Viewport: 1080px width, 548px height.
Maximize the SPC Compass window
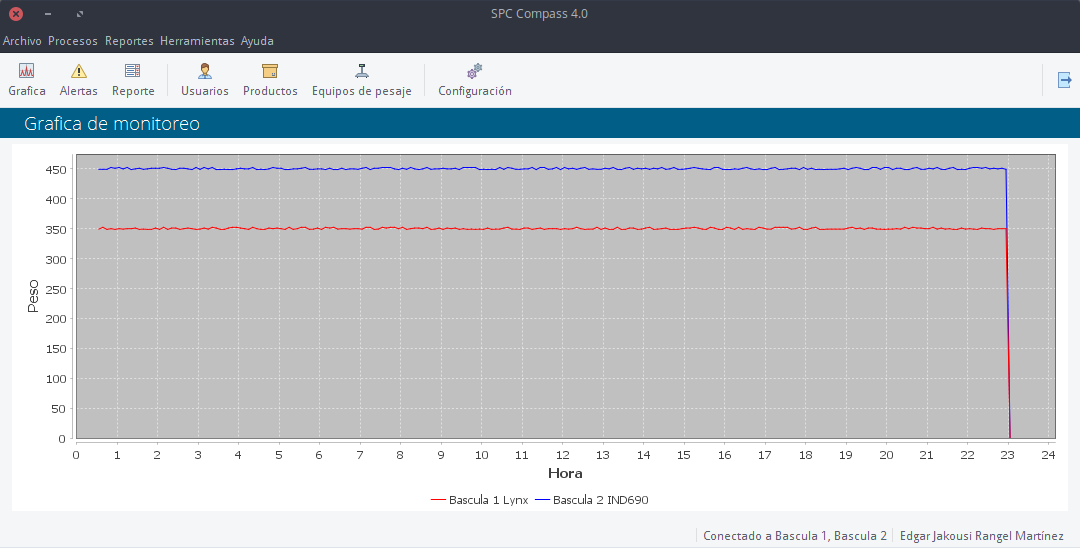pyautogui.click(x=80, y=14)
